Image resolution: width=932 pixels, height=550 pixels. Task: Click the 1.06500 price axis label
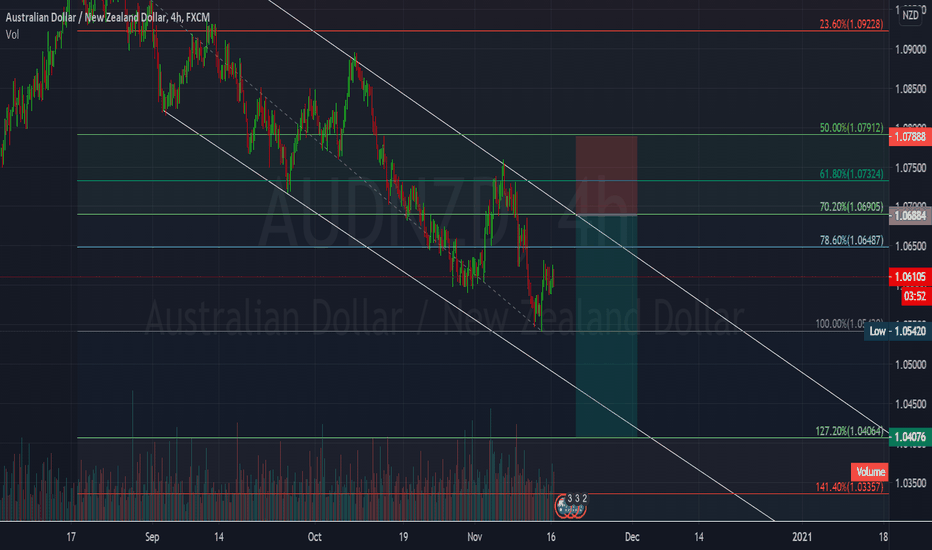pyautogui.click(x=910, y=246)
